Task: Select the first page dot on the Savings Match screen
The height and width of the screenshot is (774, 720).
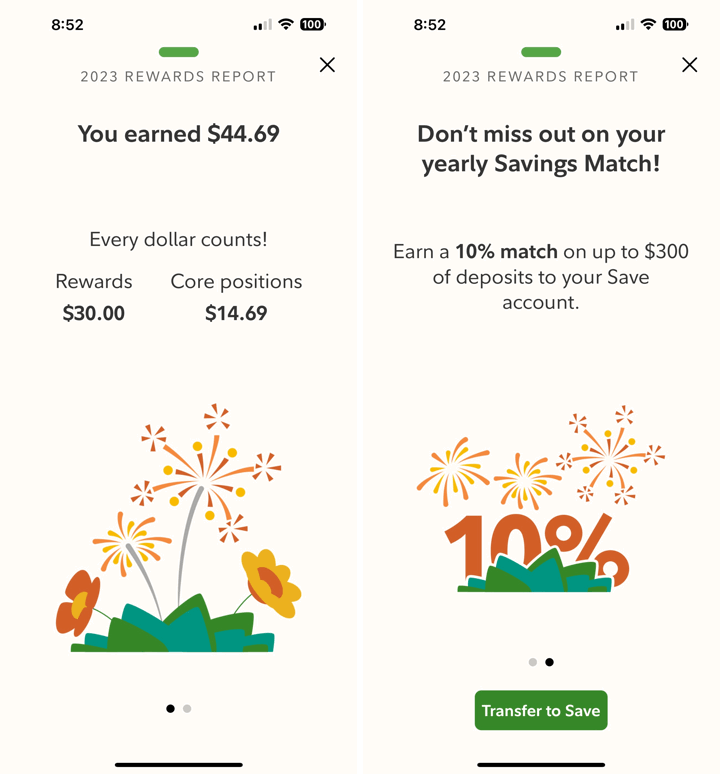Action: click(532, 662)
